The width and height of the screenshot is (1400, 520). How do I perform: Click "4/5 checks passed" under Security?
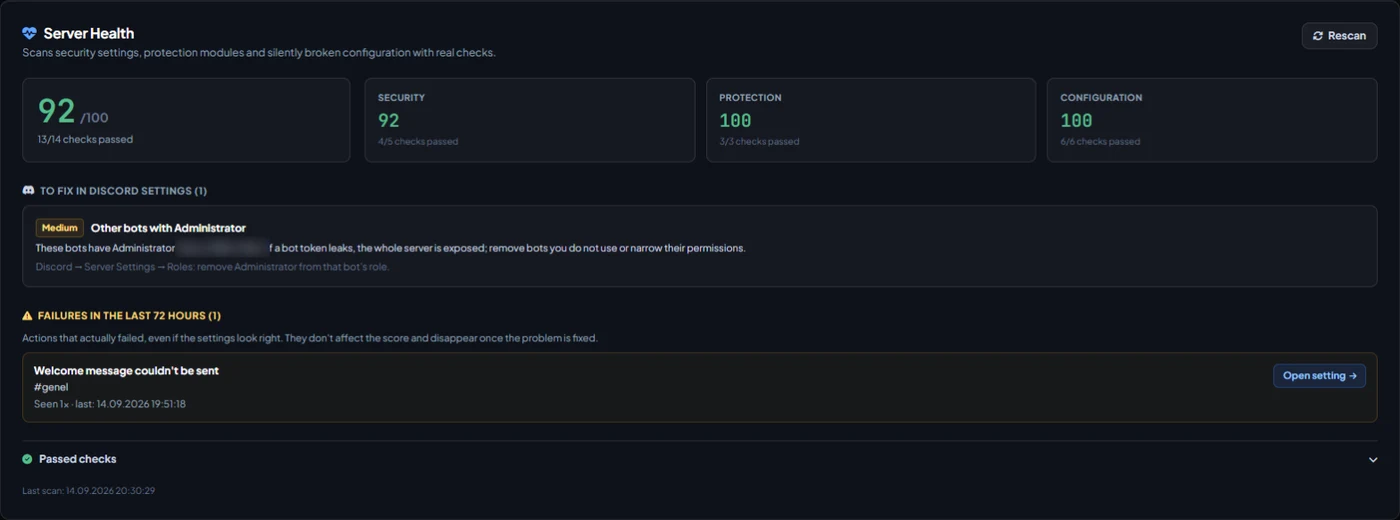418,141
